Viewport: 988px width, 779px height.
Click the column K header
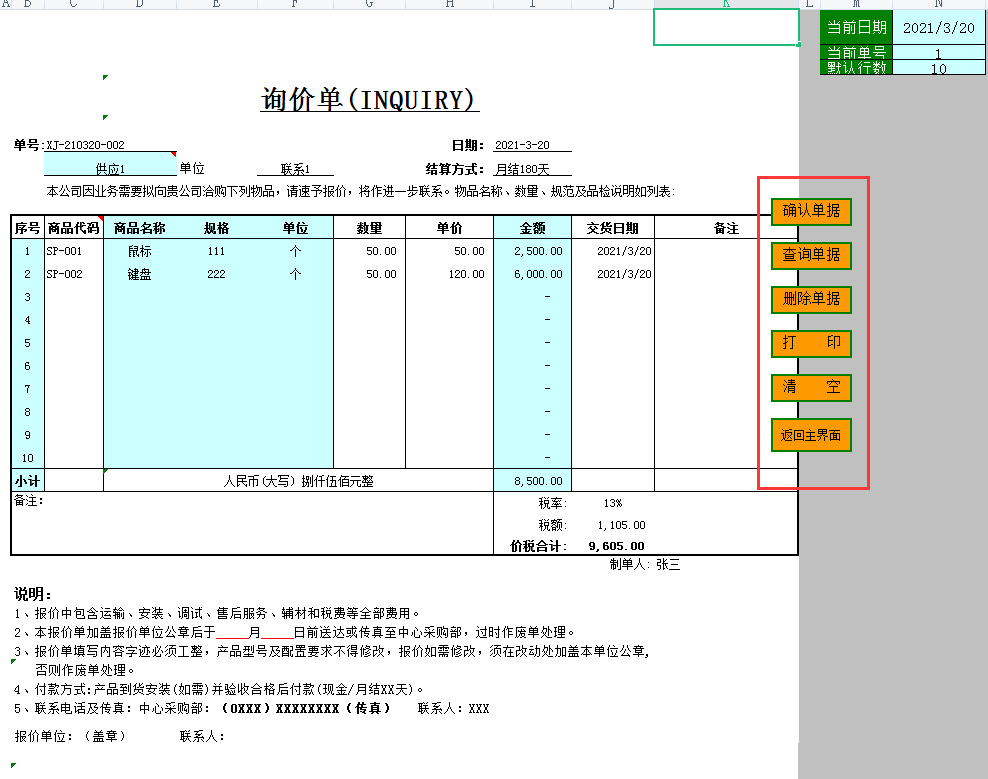tap(726, 4)
